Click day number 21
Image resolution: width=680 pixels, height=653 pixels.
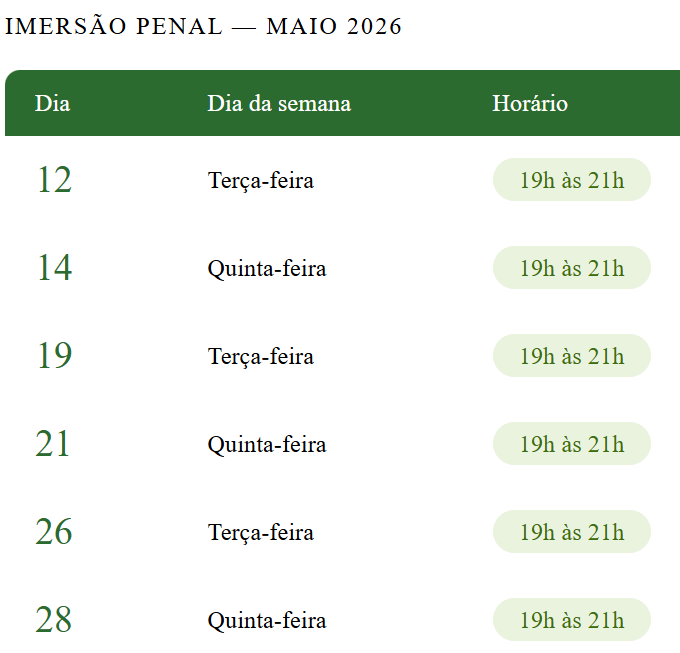tap(54, 444)
